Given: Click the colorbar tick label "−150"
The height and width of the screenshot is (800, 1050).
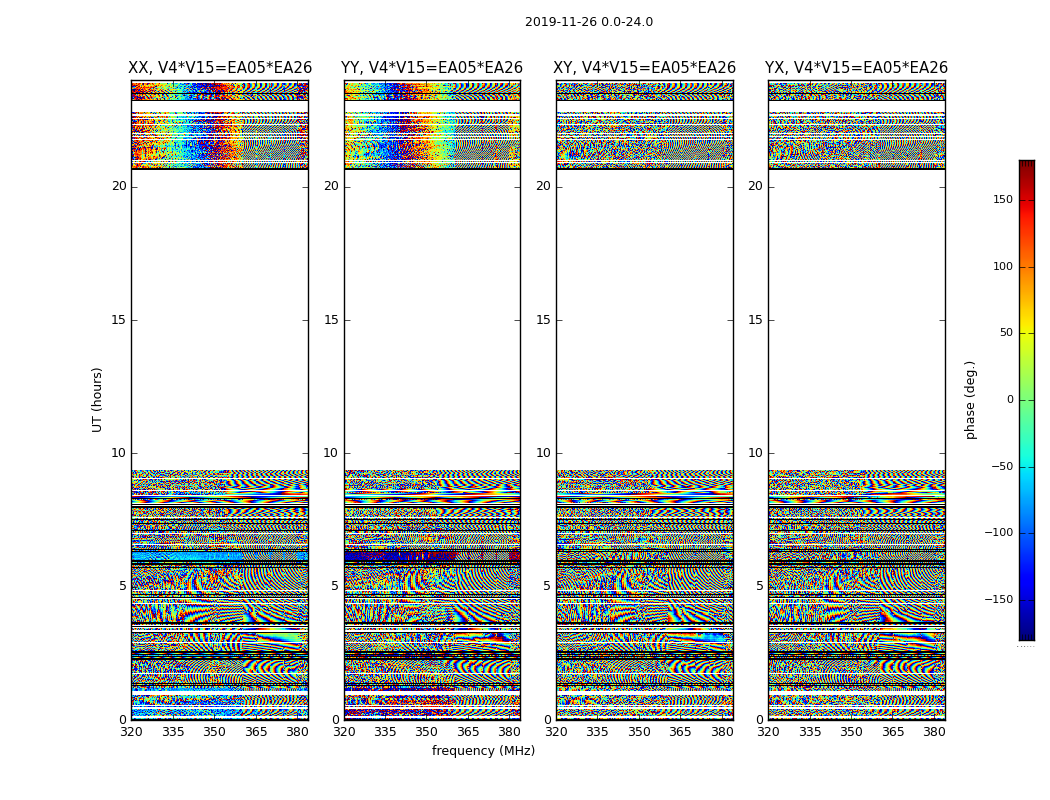Looking at the screenshot, I should click(998, 600).
